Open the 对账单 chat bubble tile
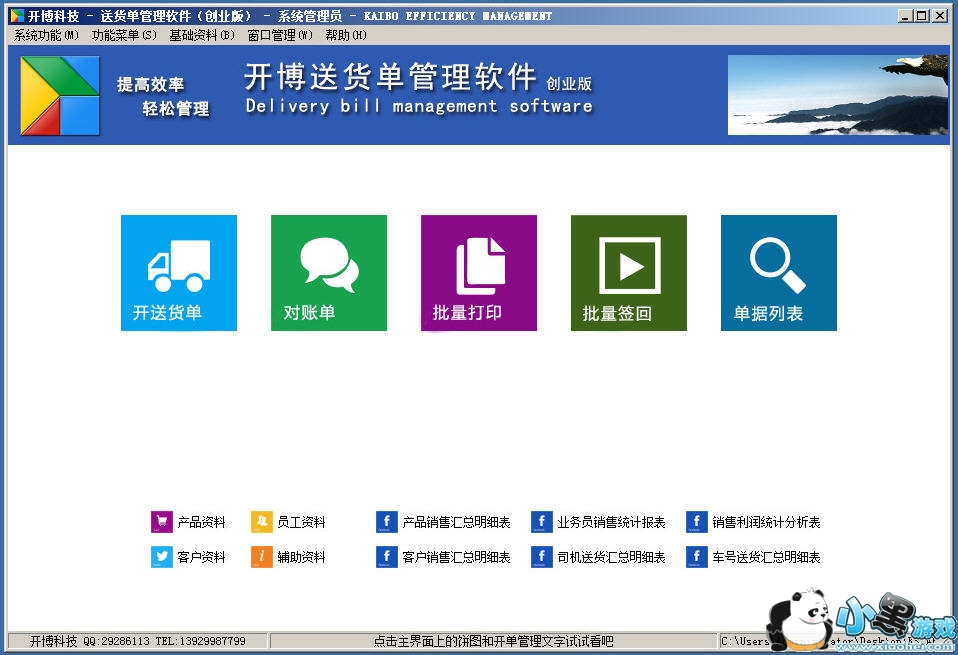The height and width of the screenshot is (655, 958). tap(329, 273)
